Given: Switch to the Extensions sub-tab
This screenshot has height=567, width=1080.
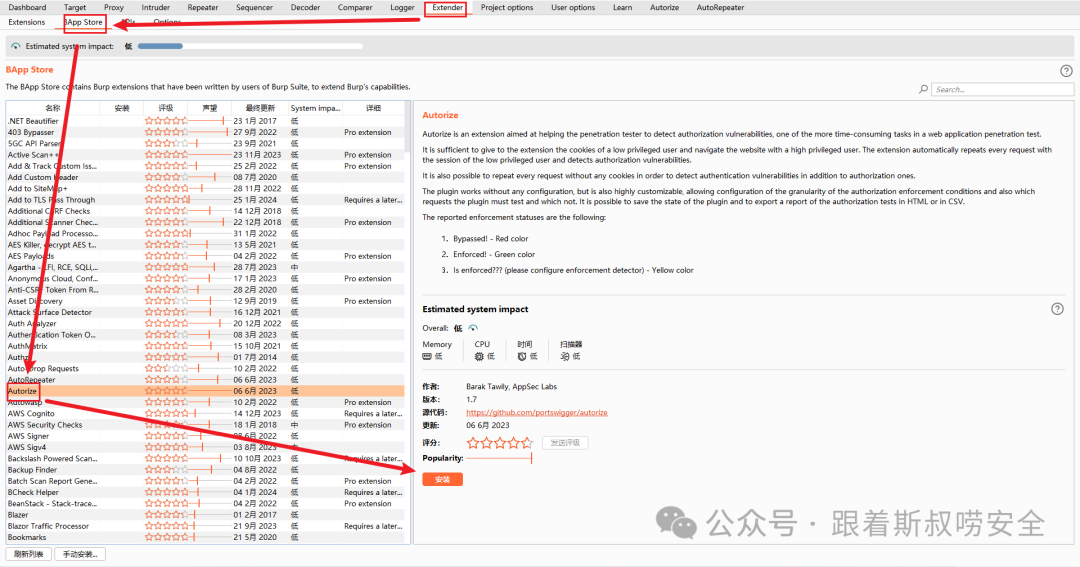Looking at the screenshot, I should [x=26, y=22].
